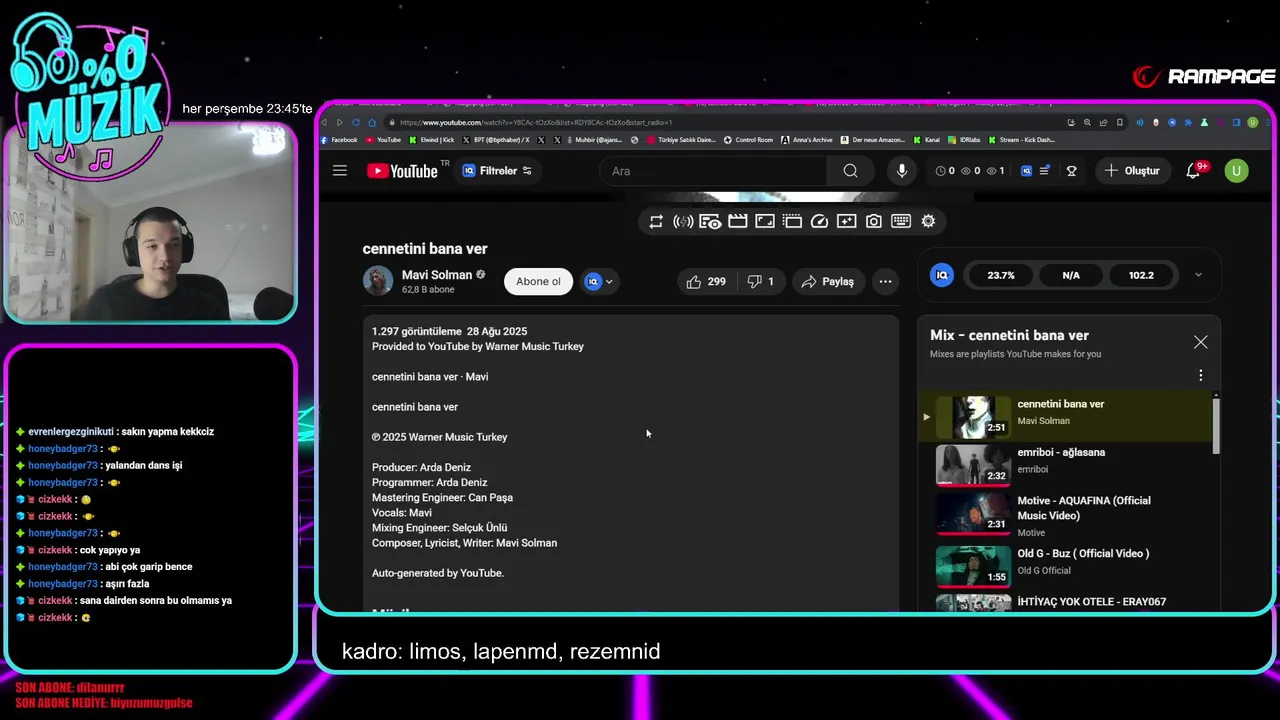Play emriboi - ağlasana from the mix
Viewport: 1280px width, 720px height.
click(x=1065, y=464)
